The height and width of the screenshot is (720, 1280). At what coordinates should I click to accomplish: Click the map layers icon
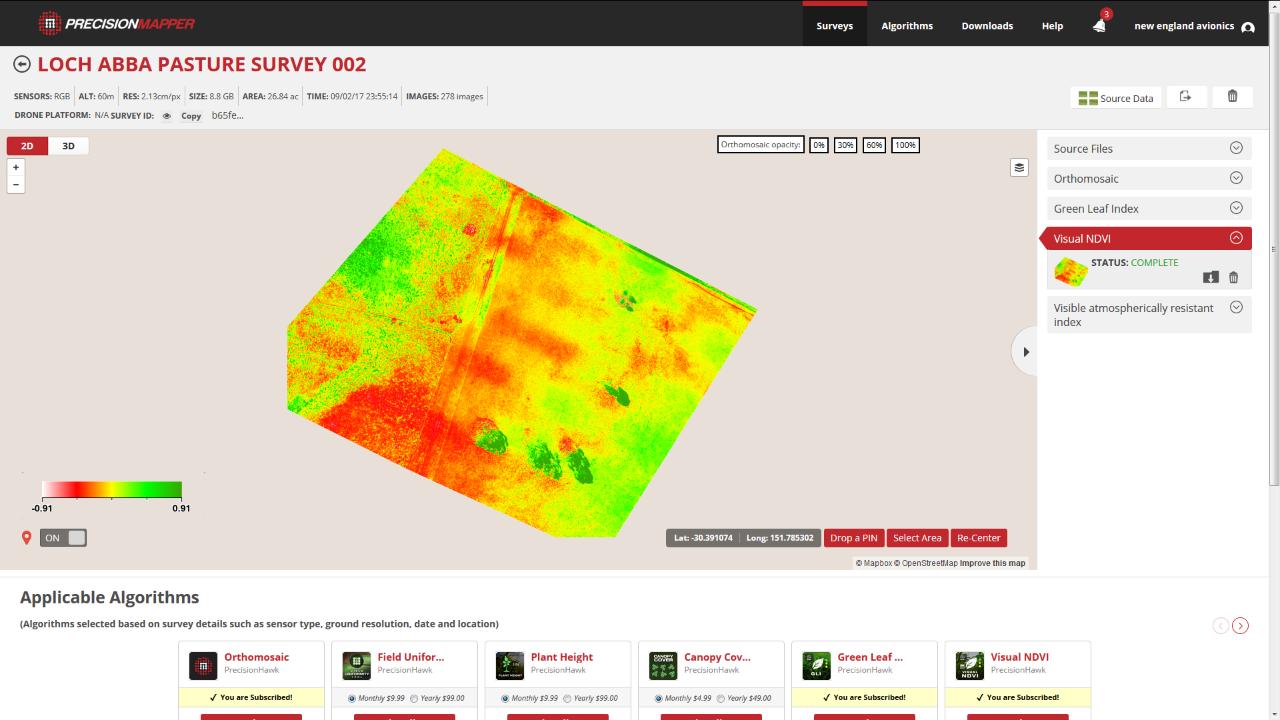[x=1019, y=168]
